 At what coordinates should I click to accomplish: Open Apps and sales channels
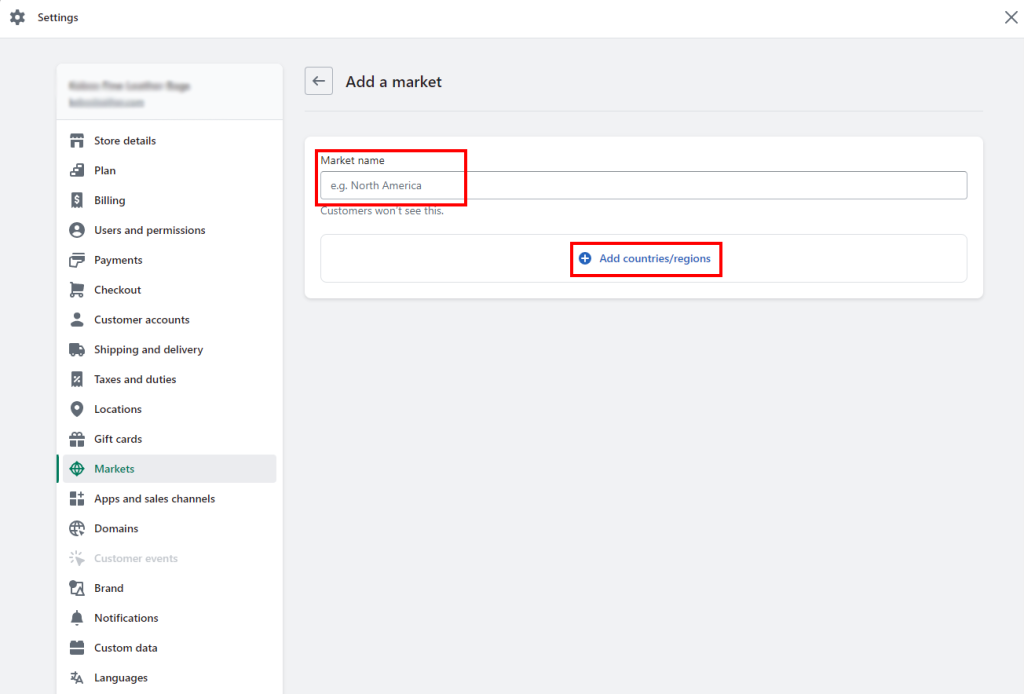(x=154, y=498)
